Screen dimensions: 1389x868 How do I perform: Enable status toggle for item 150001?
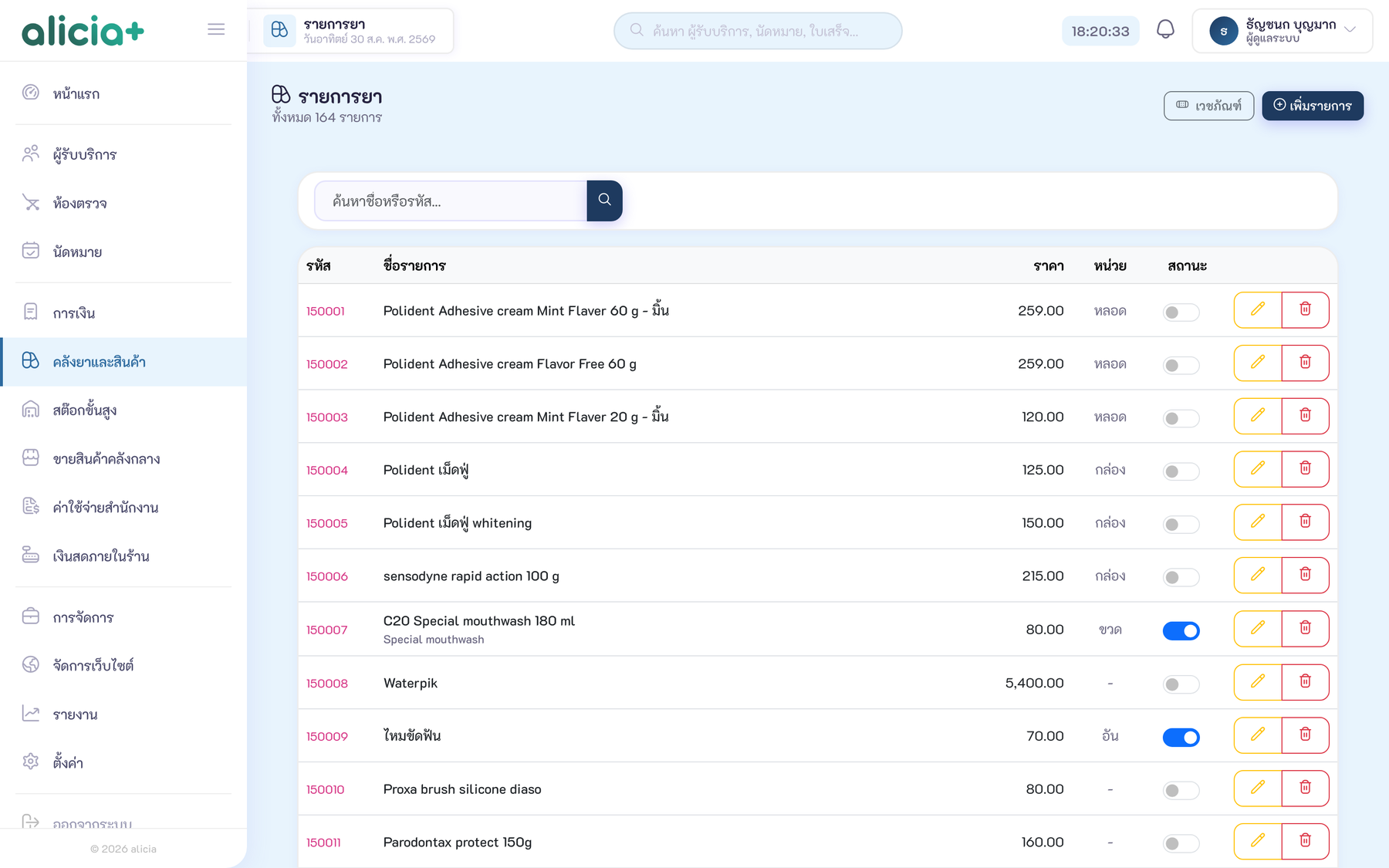point(1181,312)
